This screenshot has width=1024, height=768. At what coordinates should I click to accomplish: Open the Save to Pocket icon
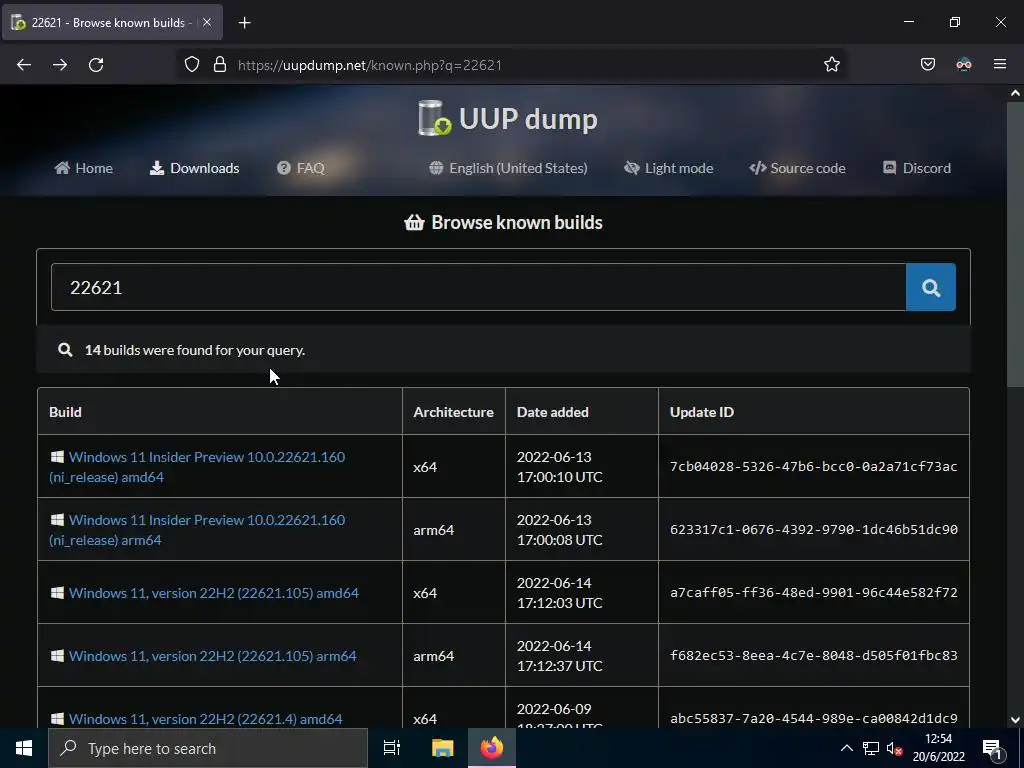click(928, 65)
